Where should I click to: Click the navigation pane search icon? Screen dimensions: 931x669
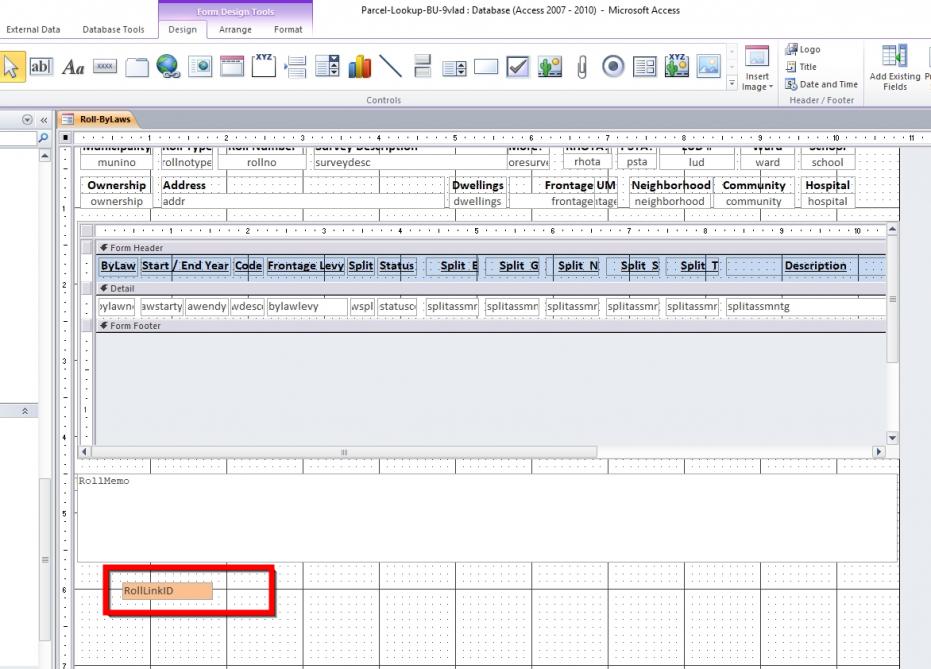pos(43,138)
